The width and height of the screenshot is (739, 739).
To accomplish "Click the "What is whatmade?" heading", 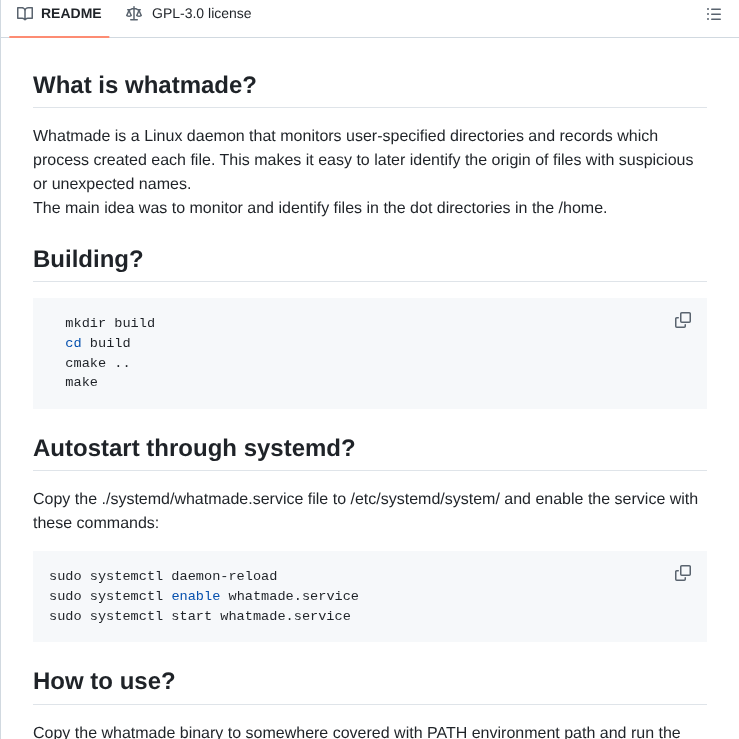I will (145, 85).
